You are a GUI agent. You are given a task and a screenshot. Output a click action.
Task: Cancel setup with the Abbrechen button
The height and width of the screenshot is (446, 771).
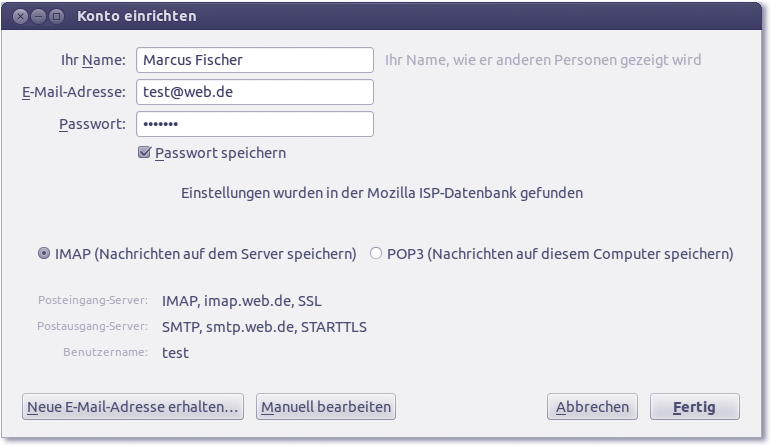pos(592,407)
